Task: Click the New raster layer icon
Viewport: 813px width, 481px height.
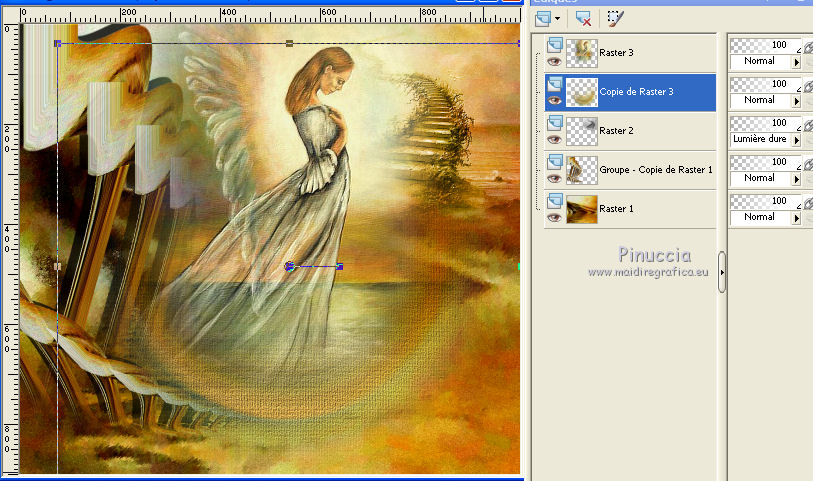Action: click(x=542, y=19)
